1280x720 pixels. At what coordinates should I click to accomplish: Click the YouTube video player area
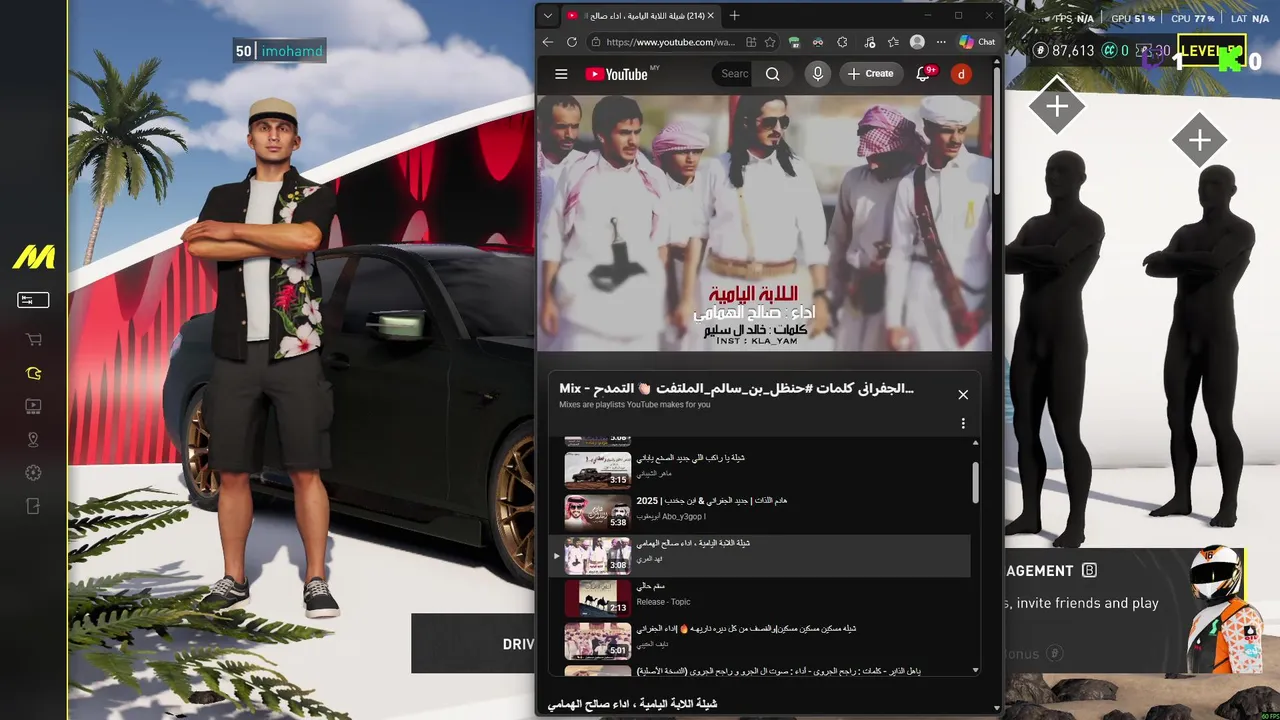pyautogui.click(x=764, y=223)
